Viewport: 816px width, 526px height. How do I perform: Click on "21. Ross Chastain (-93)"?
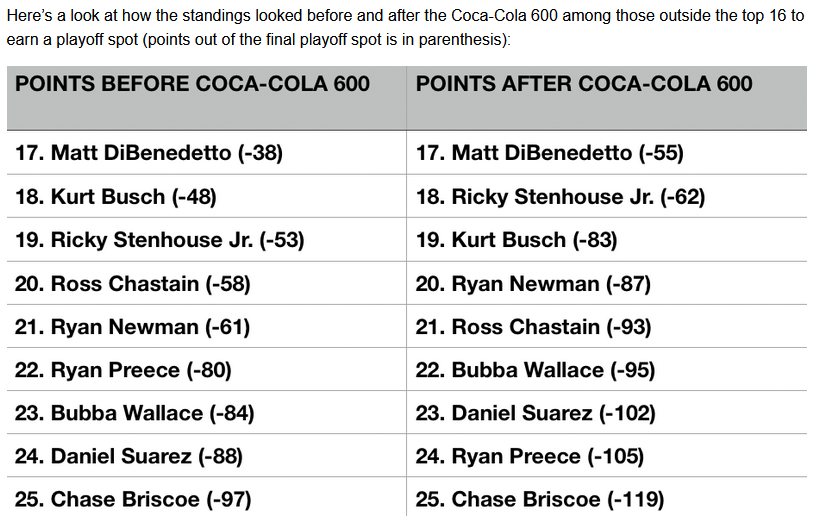point(534,327)
